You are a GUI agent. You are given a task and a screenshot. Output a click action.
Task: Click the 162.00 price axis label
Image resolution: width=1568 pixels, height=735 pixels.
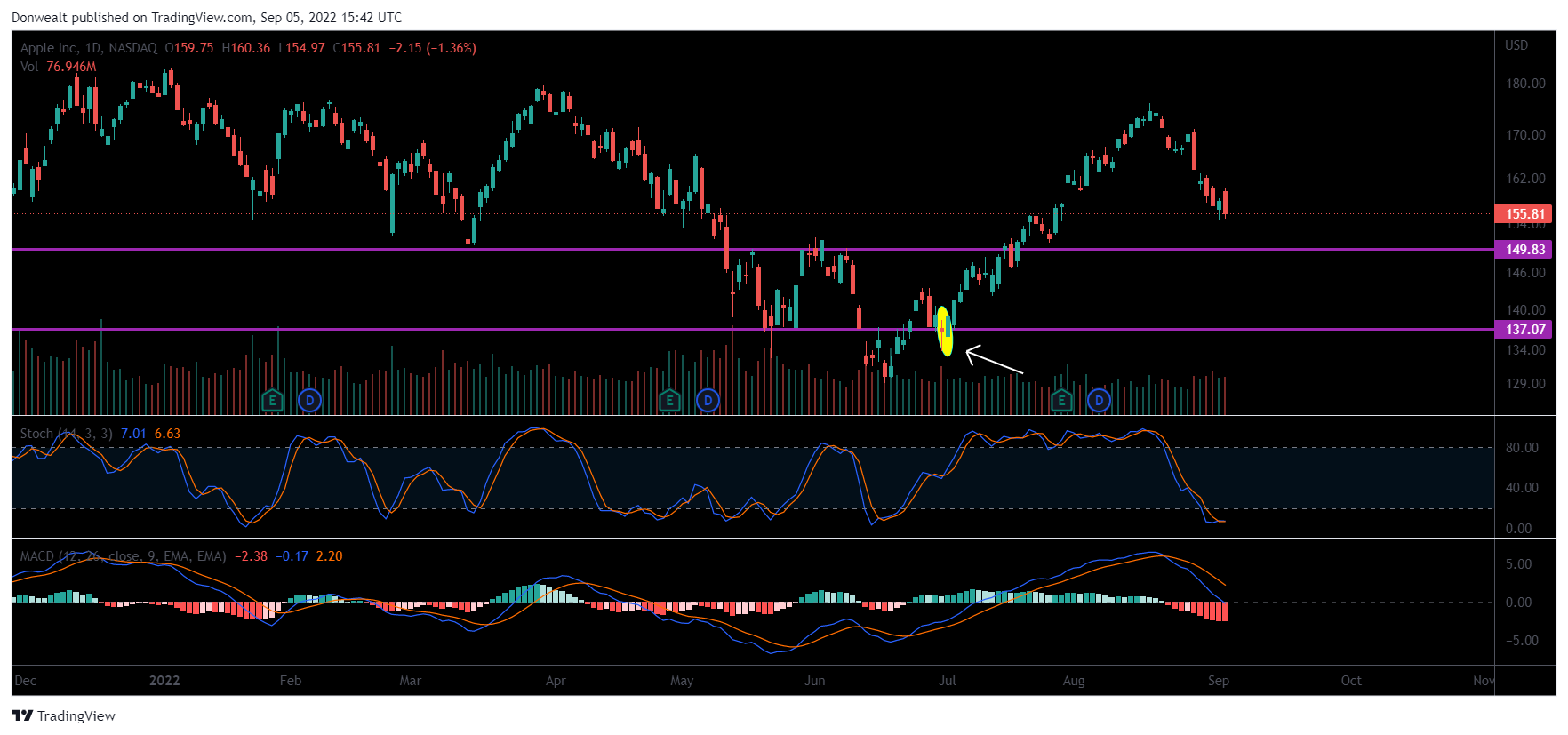pyautogui.click(x=1525, y=179)
